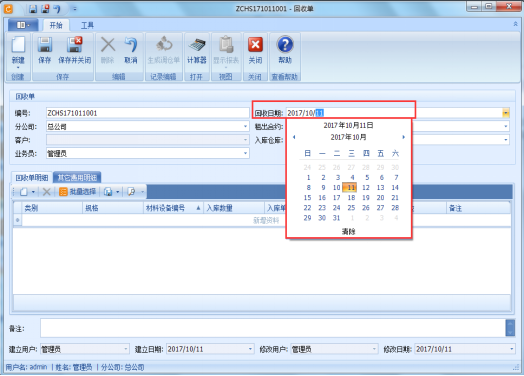
Task: Click the 删除 (Delete) ribbon icon
Action: (108, 51)
